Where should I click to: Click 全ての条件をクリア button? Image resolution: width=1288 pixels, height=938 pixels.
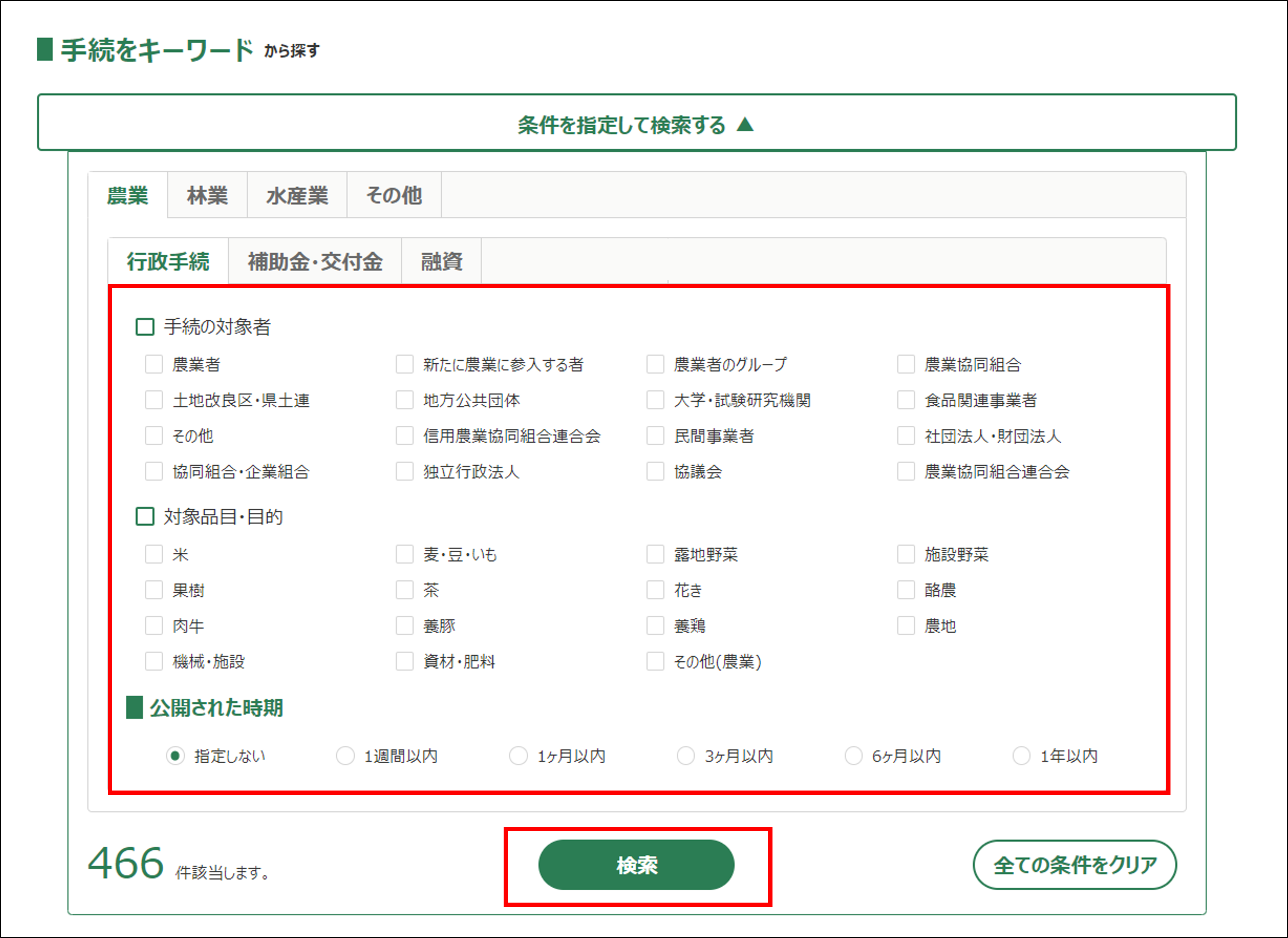click(x=1074, y=865)
